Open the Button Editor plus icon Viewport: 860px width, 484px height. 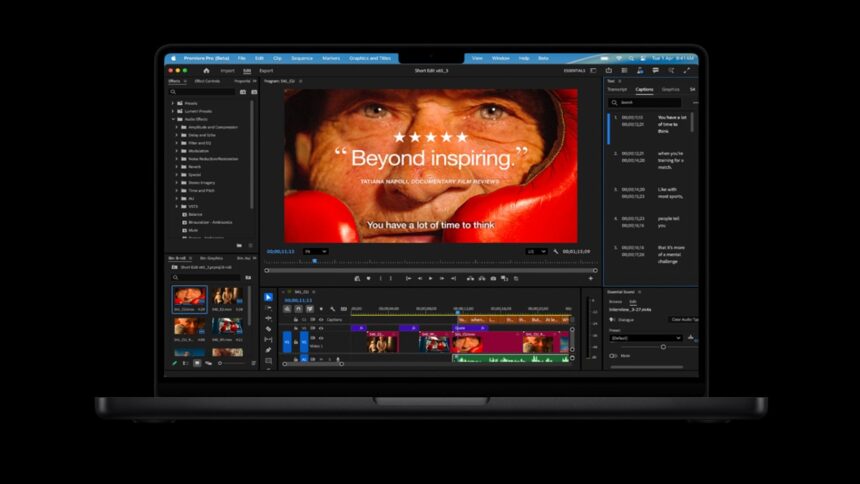[x=591, y=279]
